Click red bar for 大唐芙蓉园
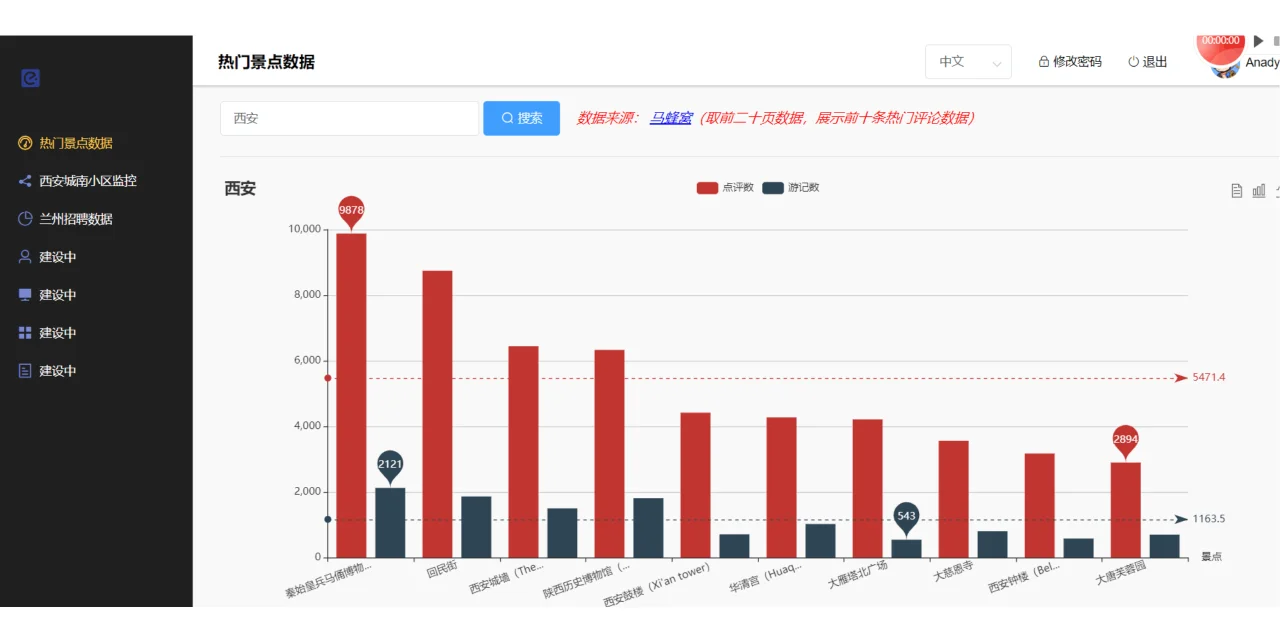 coord(1125,510)
